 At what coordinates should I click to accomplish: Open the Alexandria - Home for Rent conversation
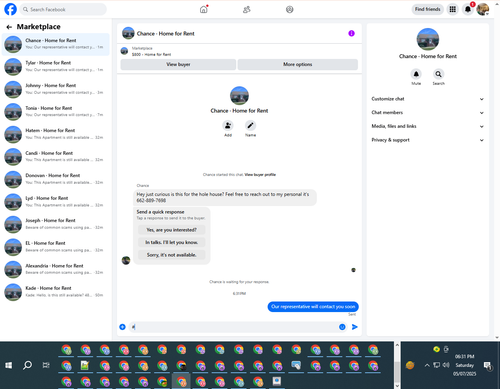click(56, 269)
